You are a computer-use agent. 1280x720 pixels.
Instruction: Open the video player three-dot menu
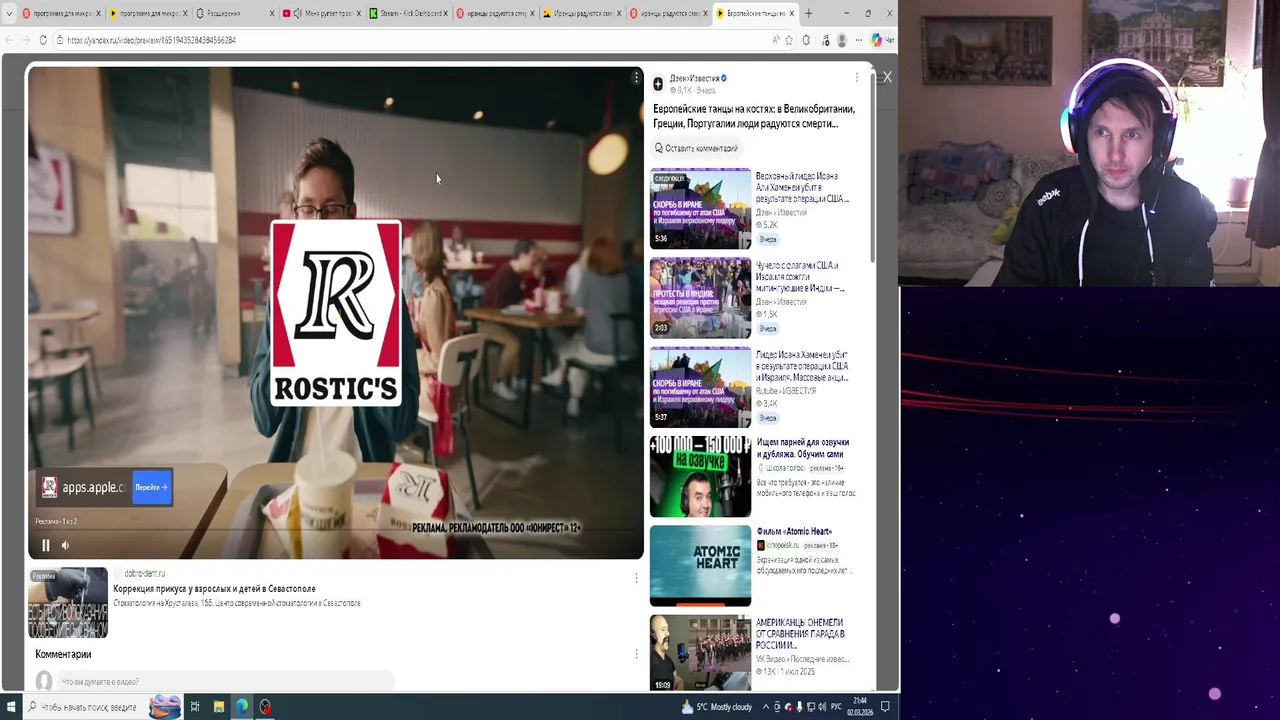[x=635, y=77]
